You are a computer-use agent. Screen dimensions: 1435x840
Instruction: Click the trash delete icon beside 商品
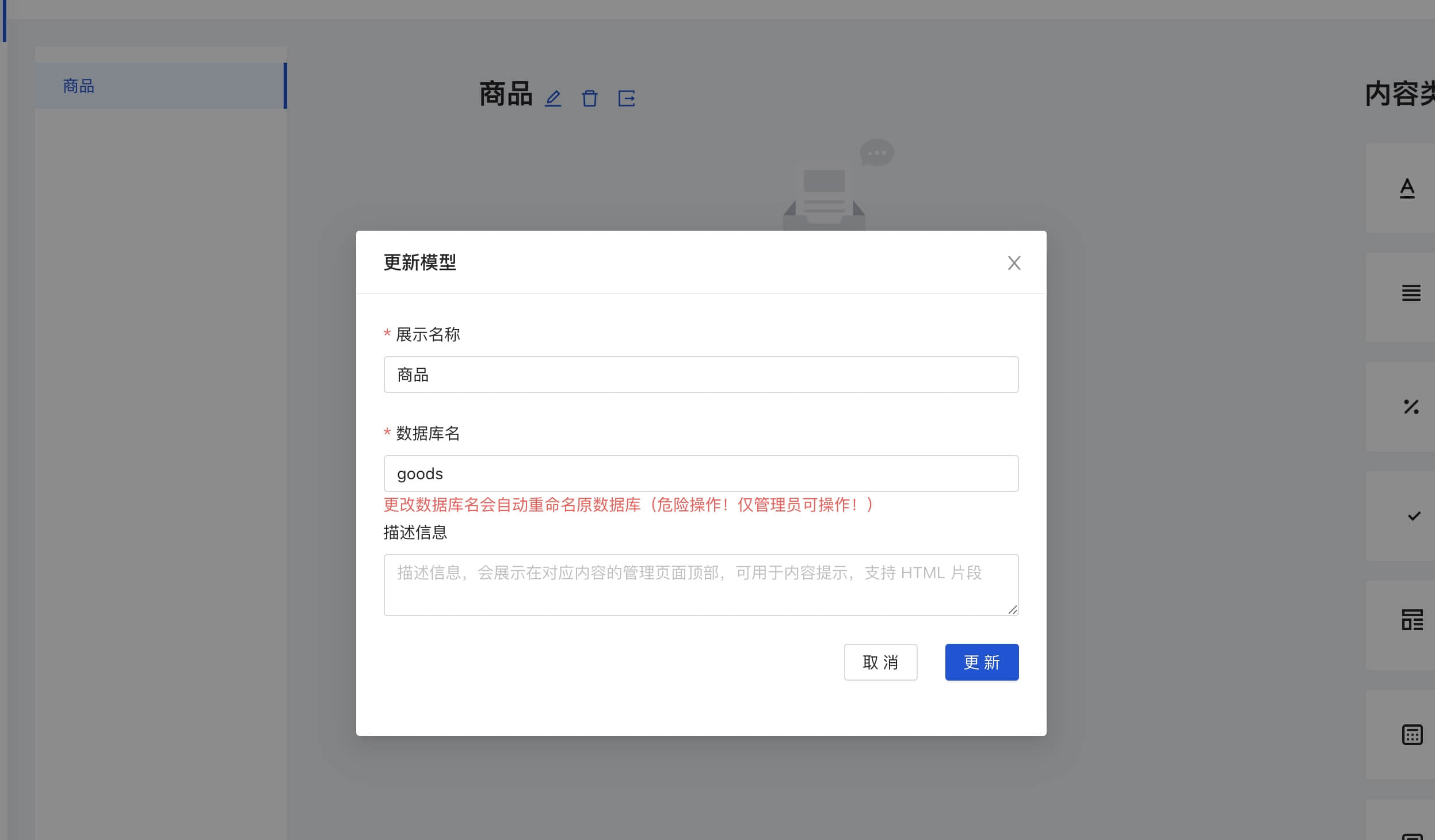[589, 98]
